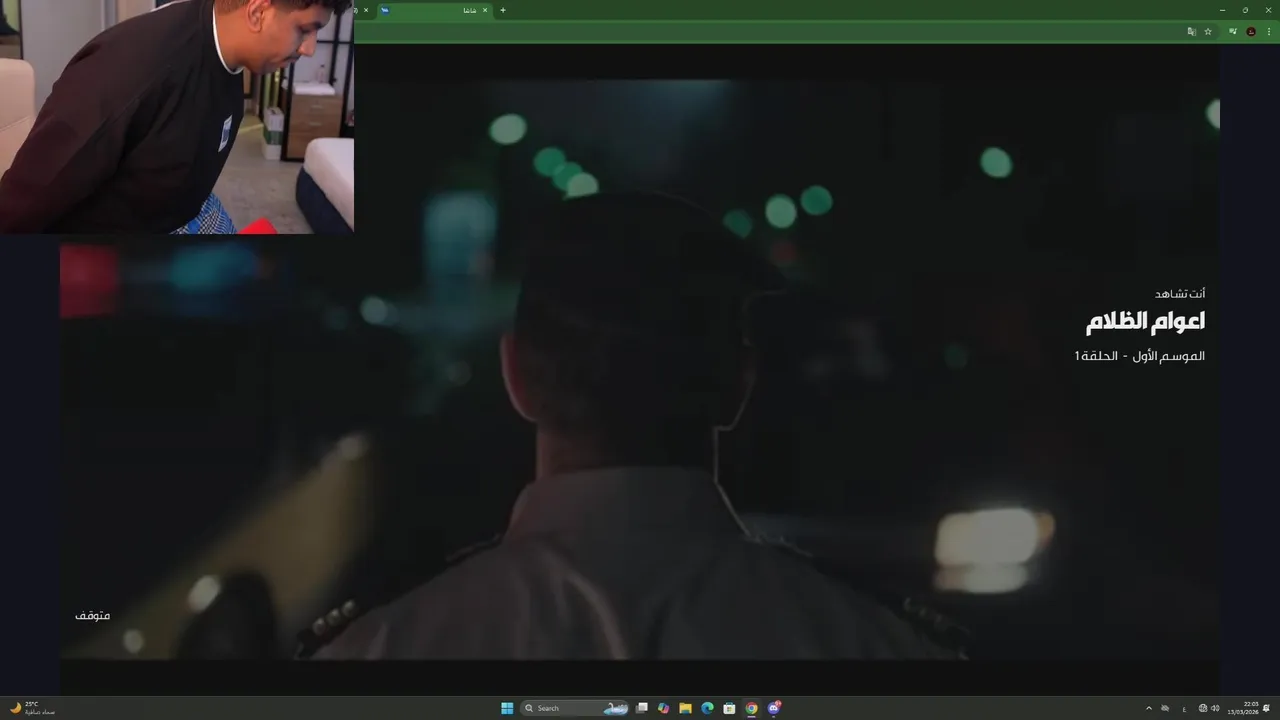Close the active شاشا browser tab
This screenshot has height=720, width=1280.
(485, 10)
